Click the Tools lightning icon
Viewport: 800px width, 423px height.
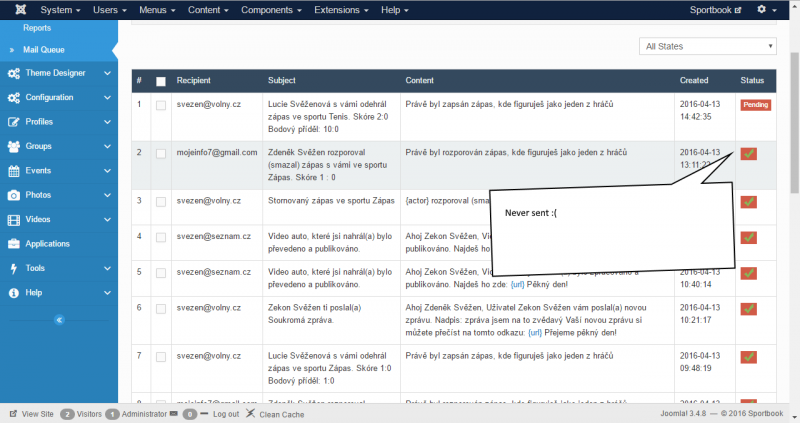click(14, 268)
